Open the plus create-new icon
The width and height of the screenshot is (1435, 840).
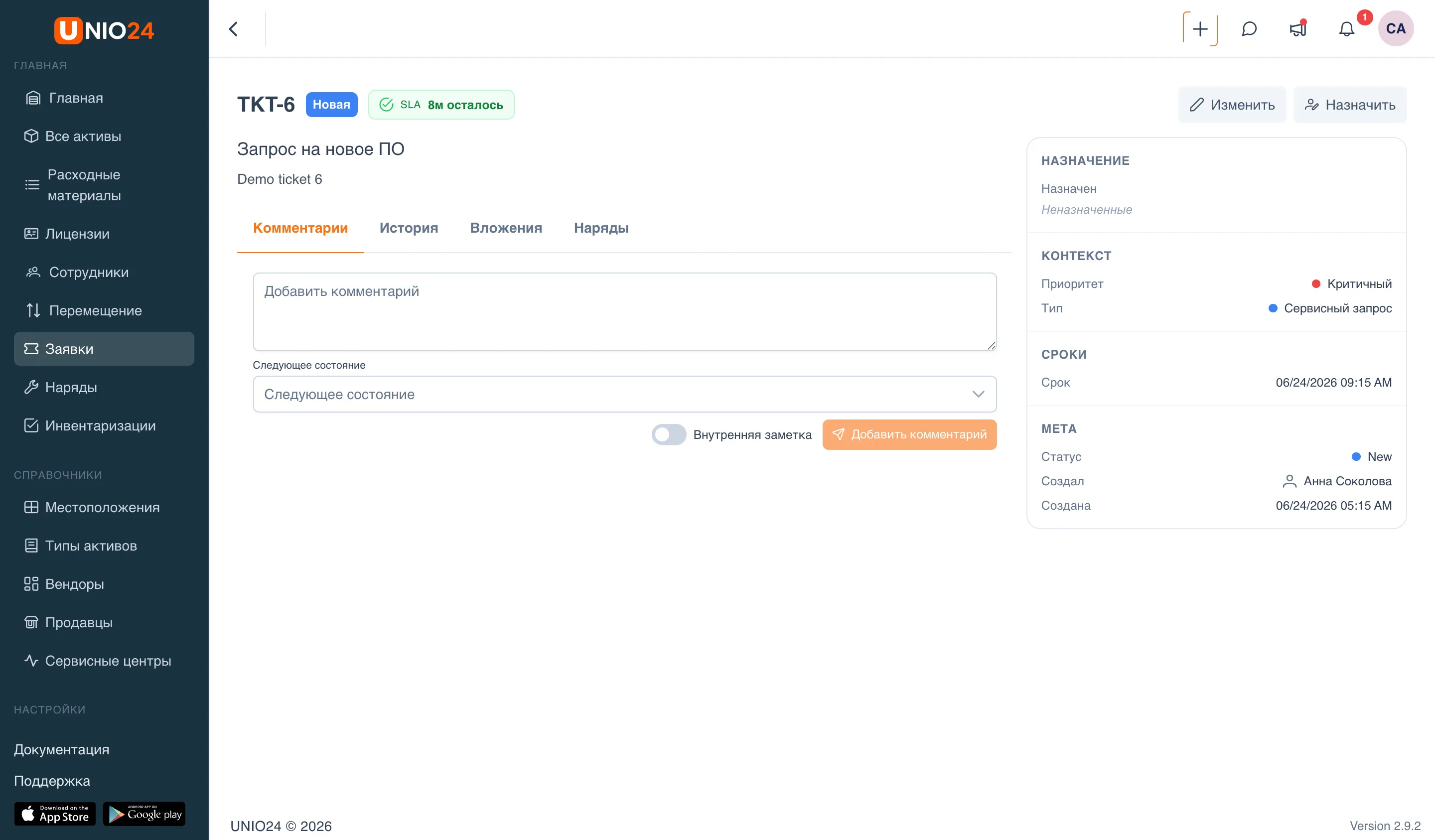[1200, 29]
